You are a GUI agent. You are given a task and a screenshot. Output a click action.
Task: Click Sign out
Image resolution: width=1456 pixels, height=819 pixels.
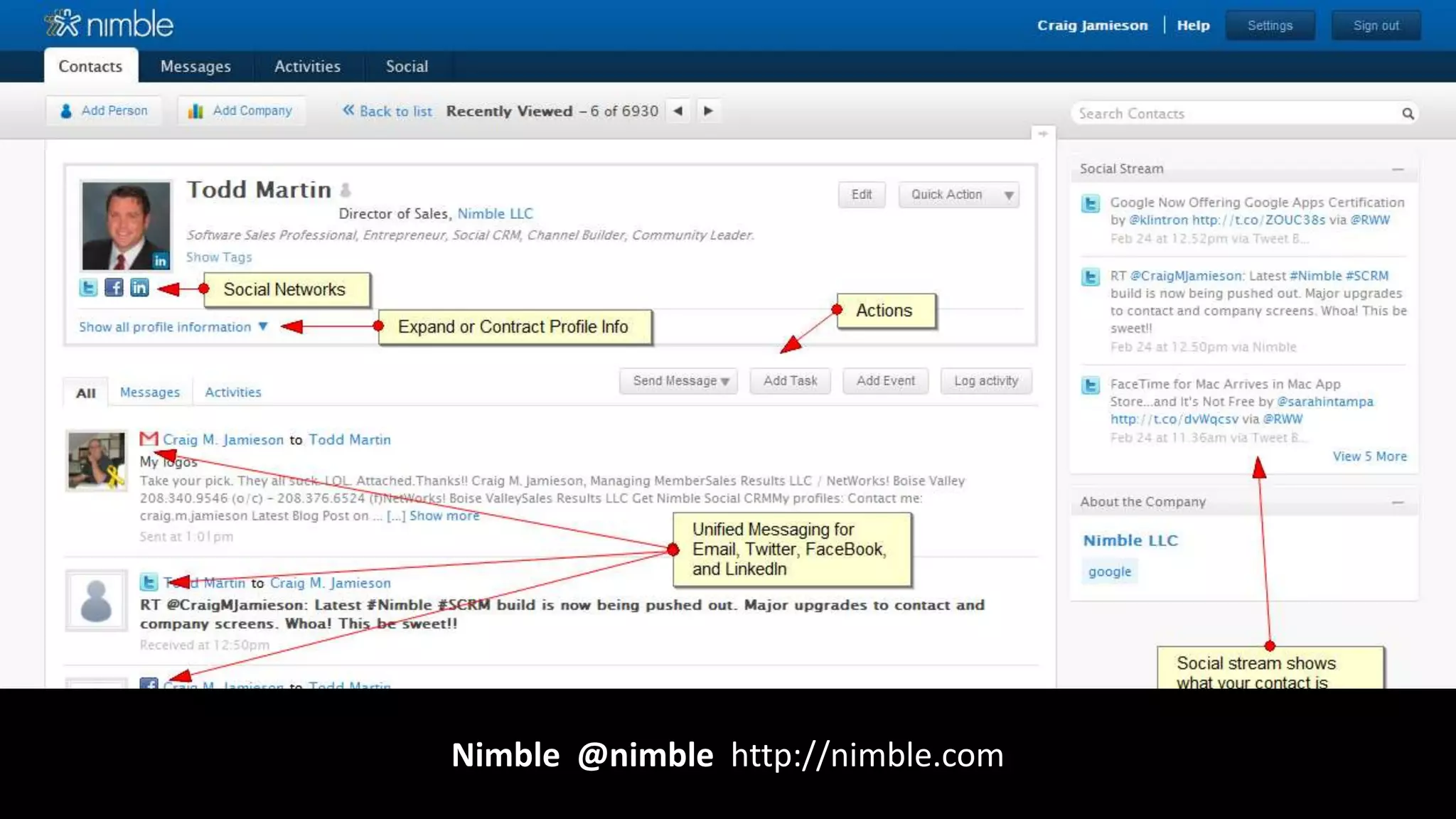[x=1376, y=26]
